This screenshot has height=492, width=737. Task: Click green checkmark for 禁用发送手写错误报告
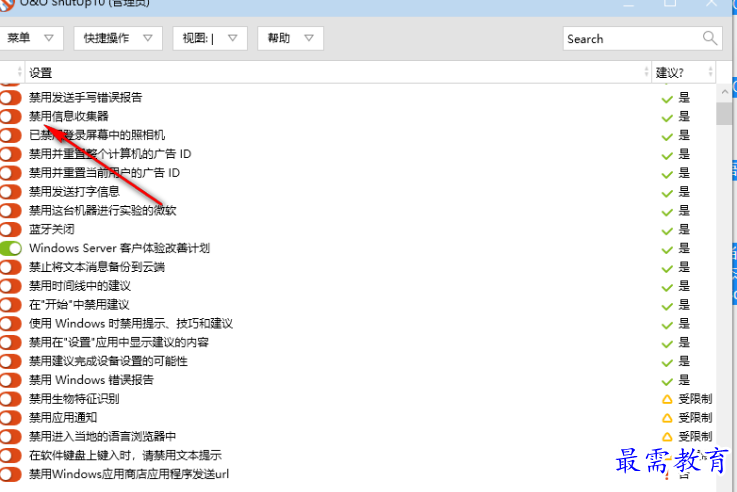(667, 99)
